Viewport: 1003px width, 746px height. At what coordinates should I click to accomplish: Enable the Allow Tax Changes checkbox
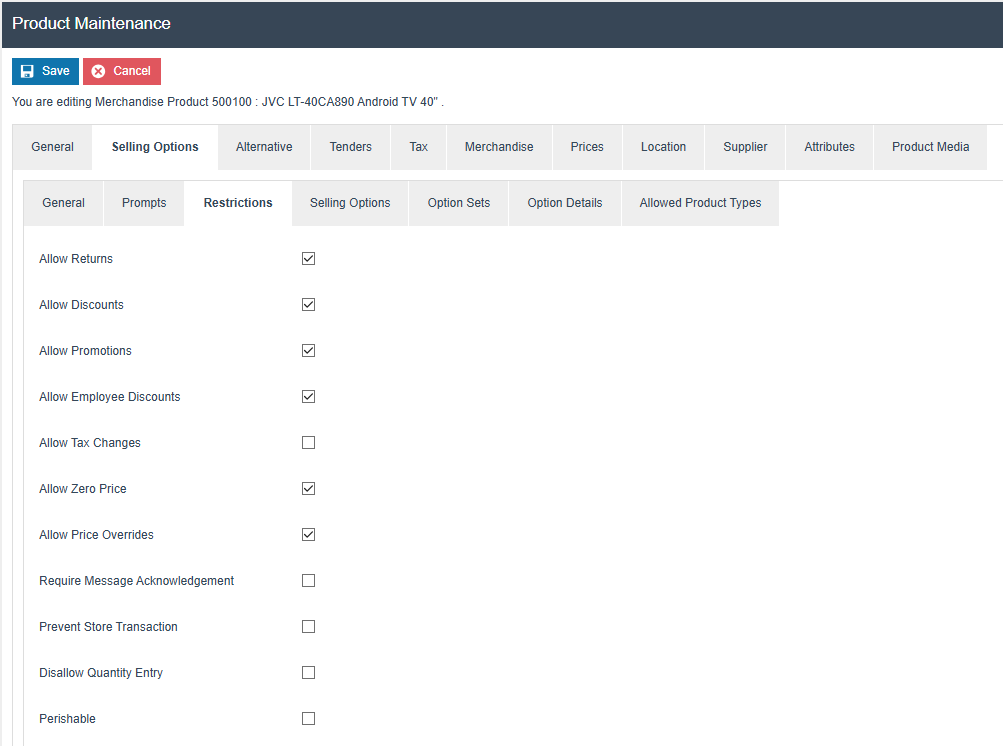[x=308, y=443]
